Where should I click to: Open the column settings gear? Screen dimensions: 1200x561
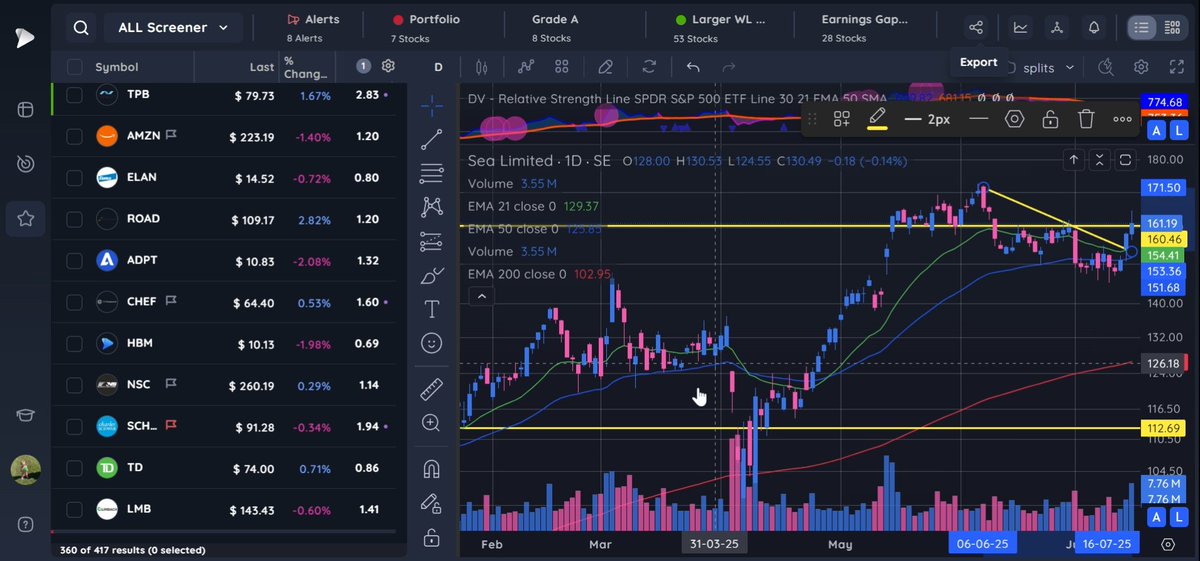click(x=389, y=66)
